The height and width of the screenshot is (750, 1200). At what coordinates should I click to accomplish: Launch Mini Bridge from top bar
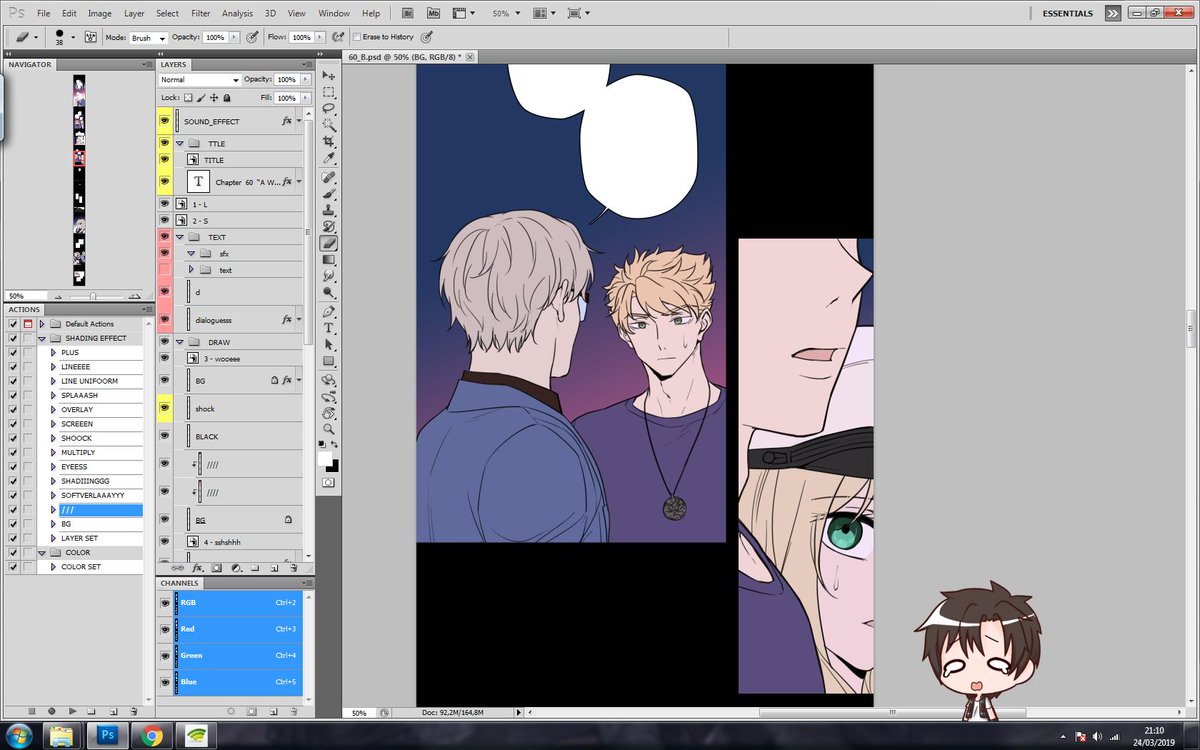click(433, 13)
